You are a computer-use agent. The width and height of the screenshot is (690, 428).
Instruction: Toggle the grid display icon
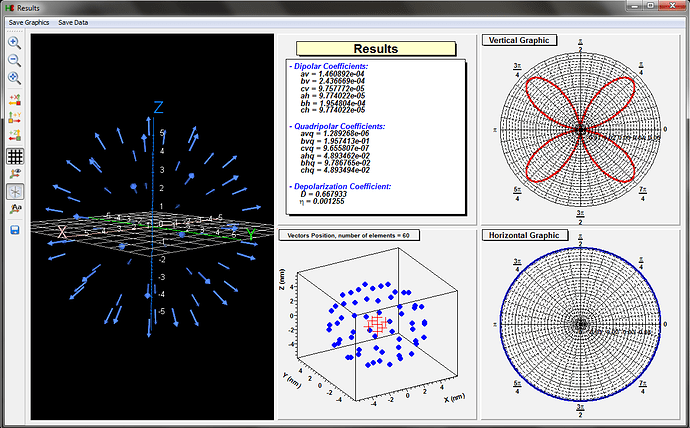15,155
